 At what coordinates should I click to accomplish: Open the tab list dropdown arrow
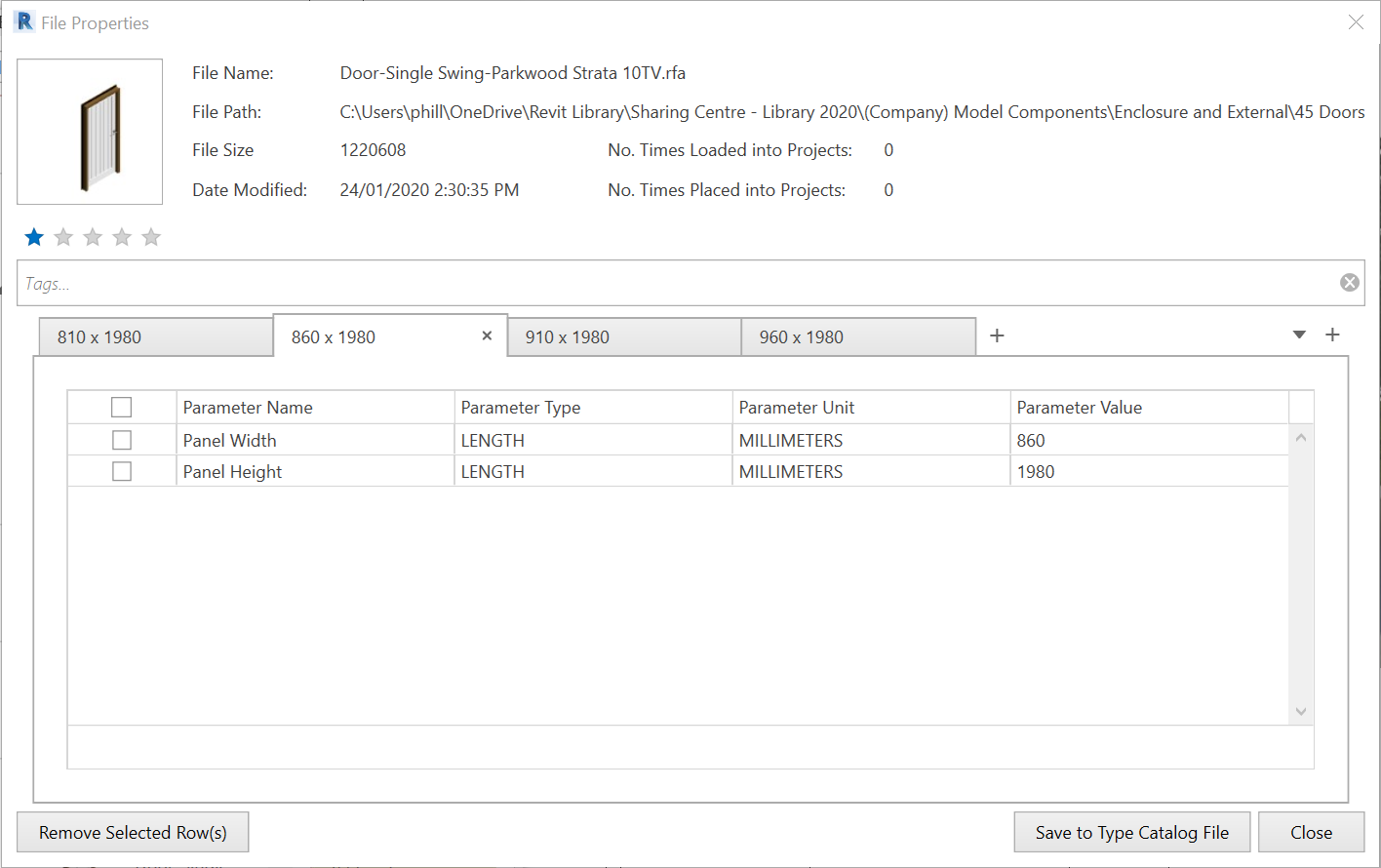click(x=1299, y=335)
